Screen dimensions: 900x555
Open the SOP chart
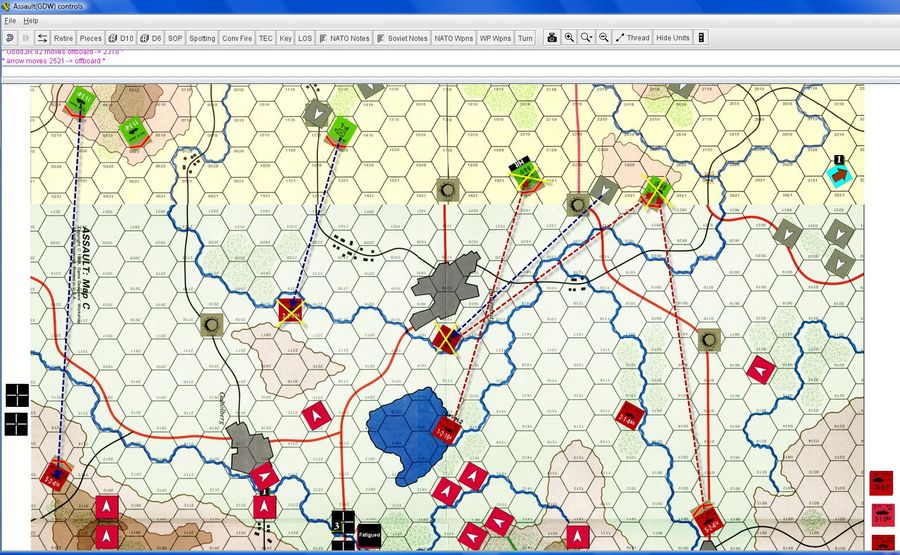coord(175,38)
